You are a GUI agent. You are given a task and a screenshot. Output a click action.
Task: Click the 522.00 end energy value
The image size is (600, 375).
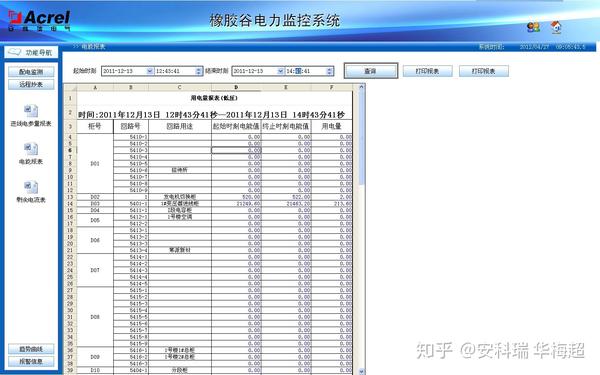(x=286, y=197)
